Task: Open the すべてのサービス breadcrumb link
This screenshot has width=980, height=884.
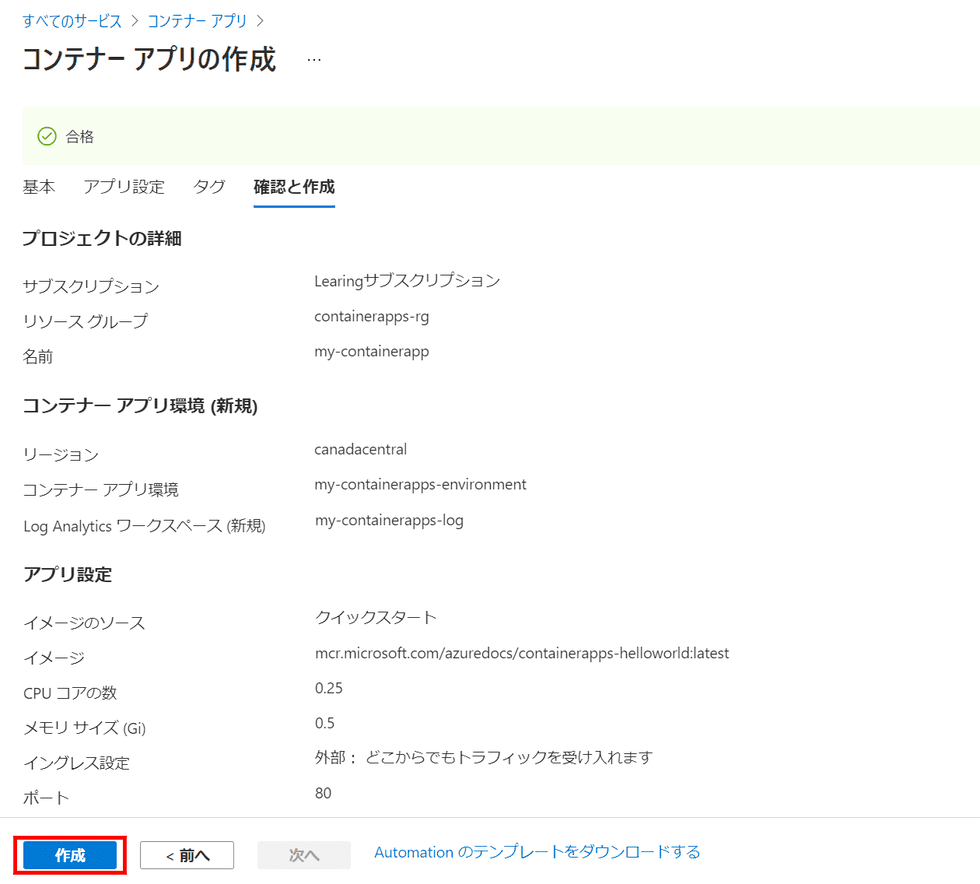Action: pos(72,21)
